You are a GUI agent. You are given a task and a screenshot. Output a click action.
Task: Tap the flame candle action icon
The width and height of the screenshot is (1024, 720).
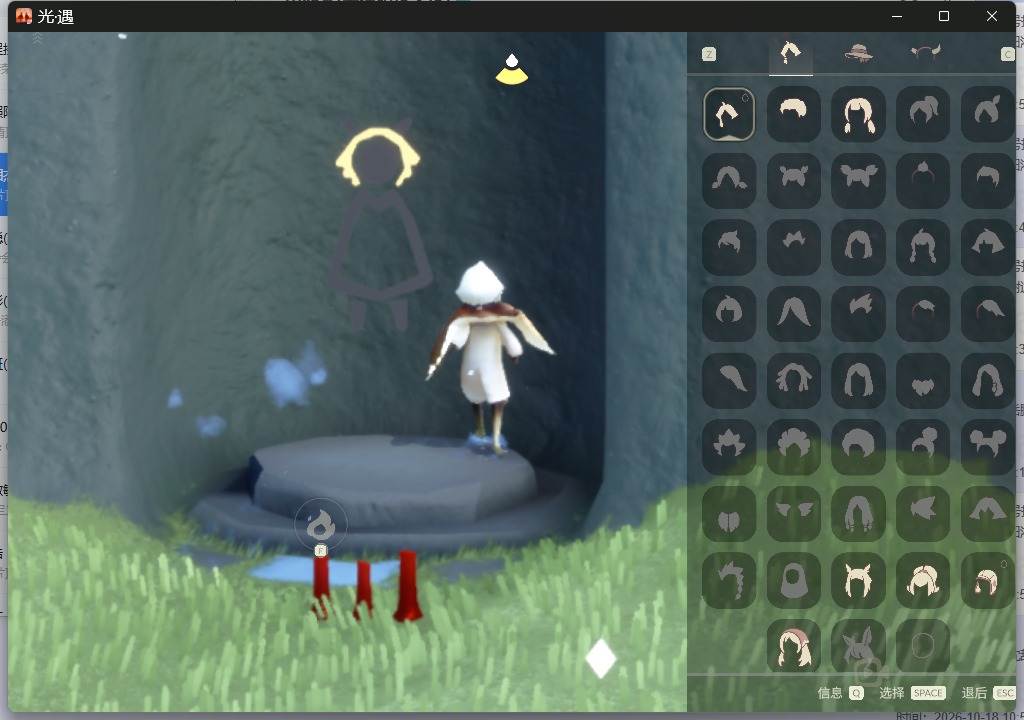point(321,524)
